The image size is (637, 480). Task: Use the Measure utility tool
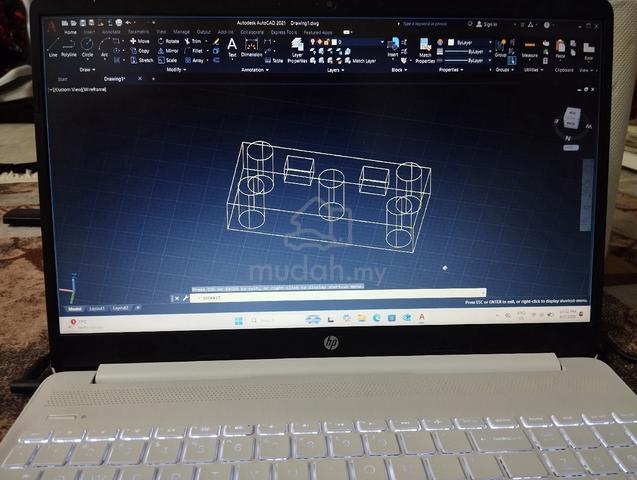click(530, 49)
